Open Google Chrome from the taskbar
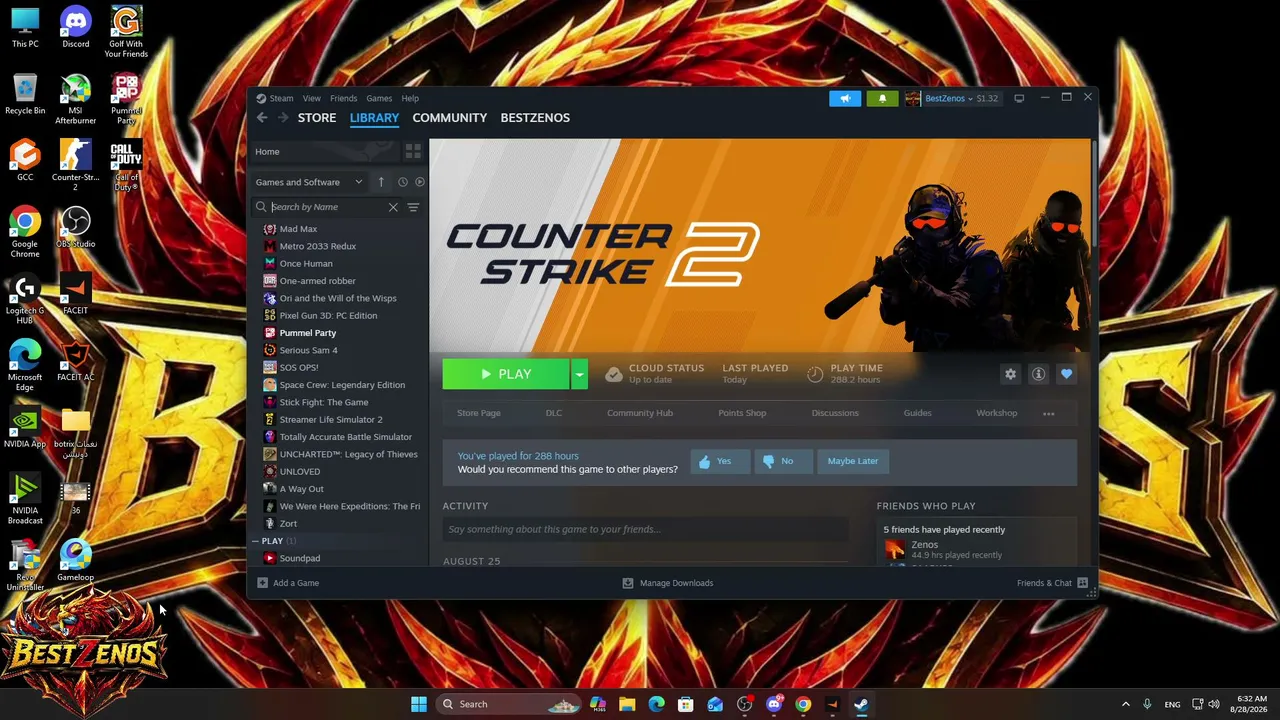The image size is (1280, 720). coord(803,704)
